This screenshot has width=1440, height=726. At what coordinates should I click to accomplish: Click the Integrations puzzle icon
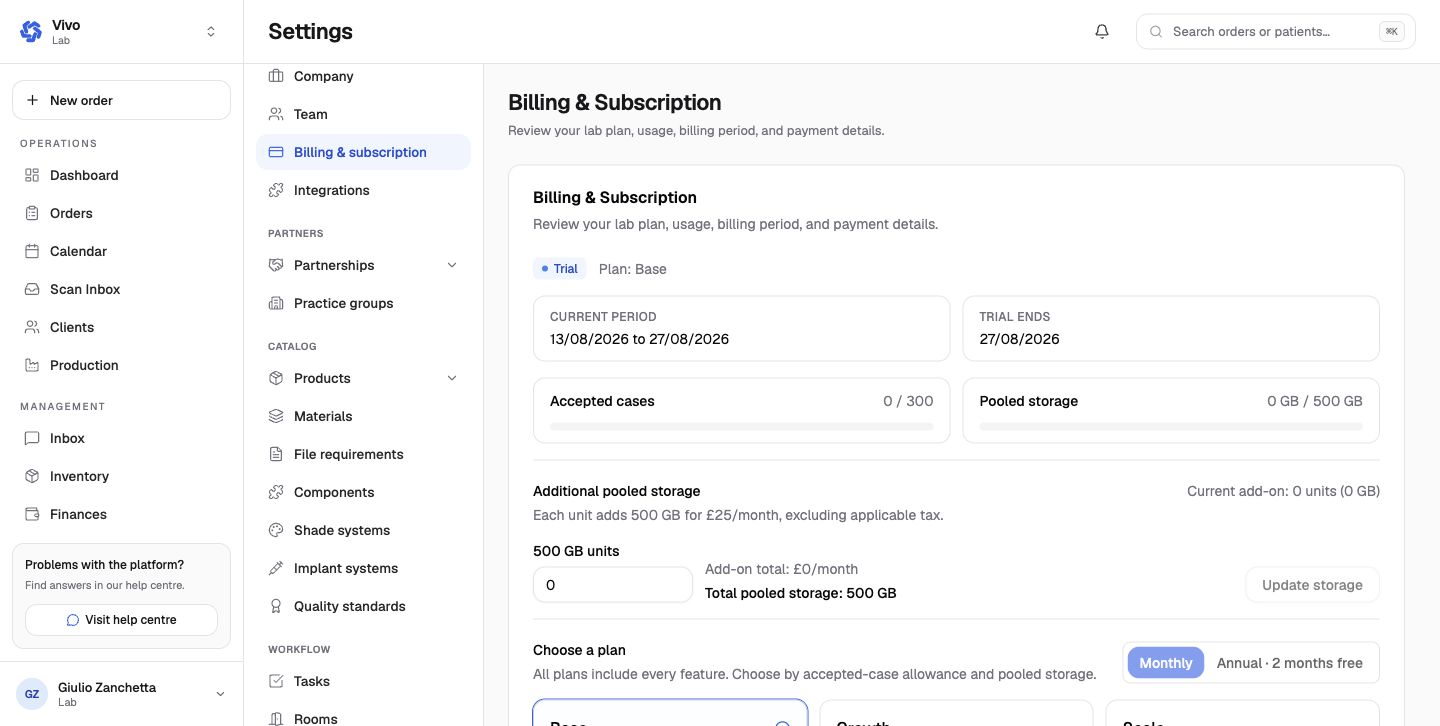pyautogui.click(x=276, y=190)
